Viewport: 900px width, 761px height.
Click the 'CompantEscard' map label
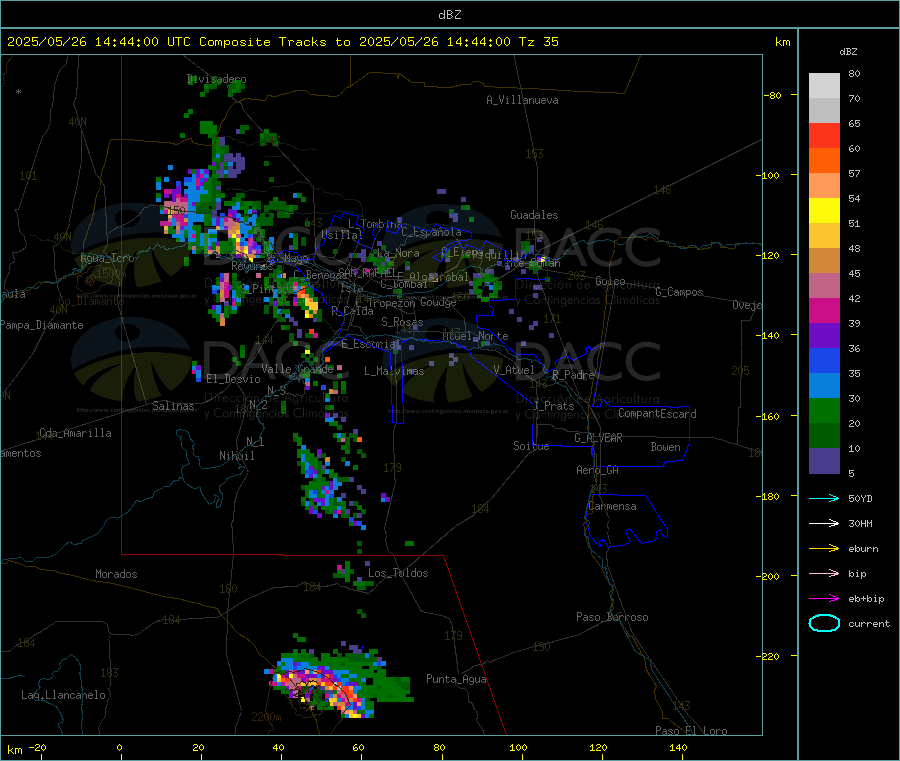click(657, 413)
